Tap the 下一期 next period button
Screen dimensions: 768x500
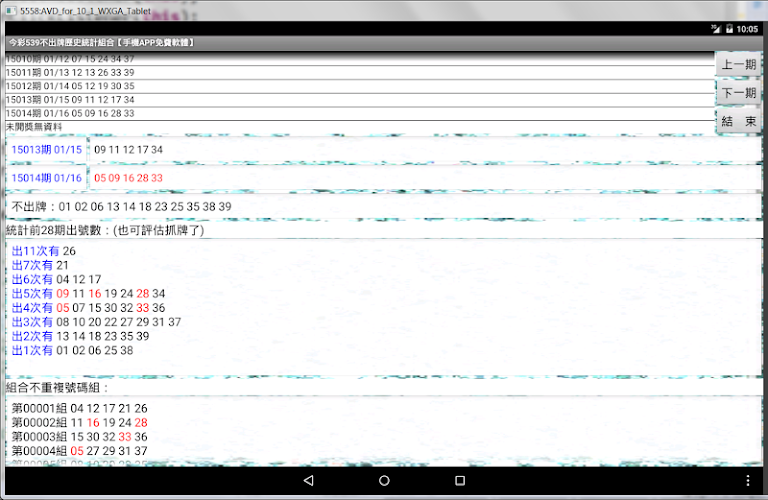click(739, 93)
